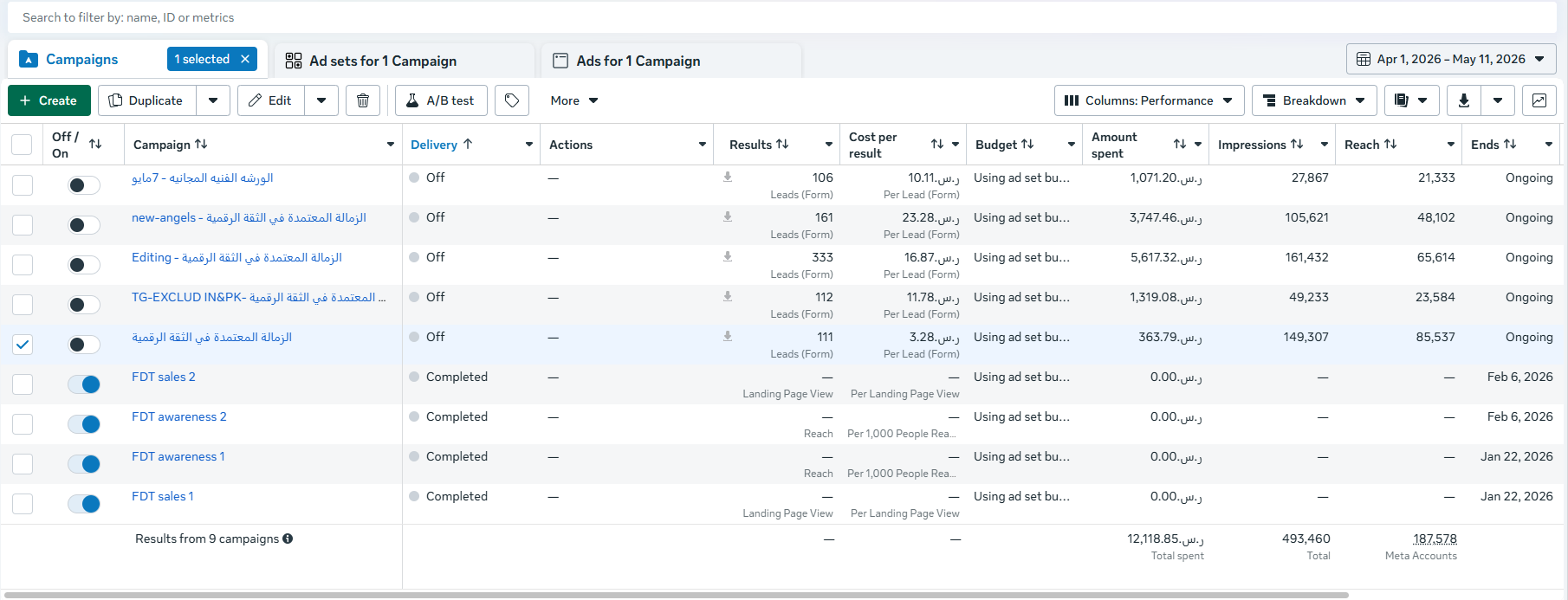The image size is (1568, 600).
Task: Open Columns: Performance dropdown
Action: point(1150,100)
